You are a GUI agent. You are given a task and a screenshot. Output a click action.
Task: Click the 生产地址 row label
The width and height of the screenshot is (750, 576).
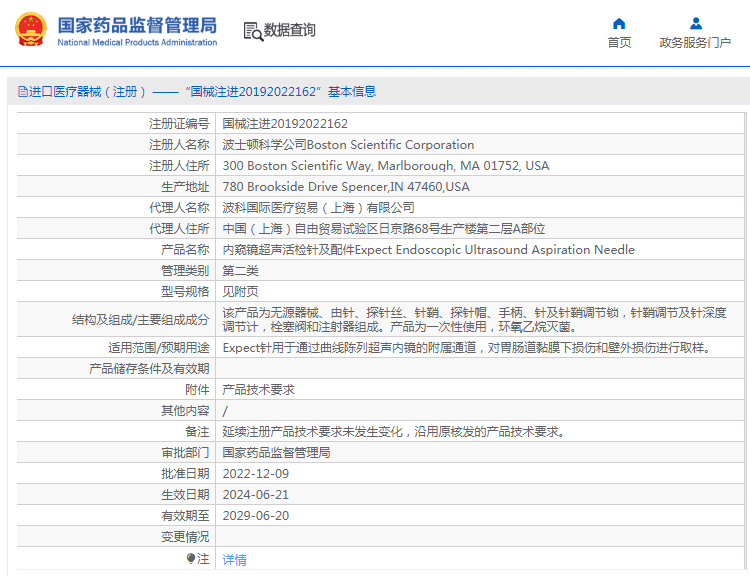point(186,187)
